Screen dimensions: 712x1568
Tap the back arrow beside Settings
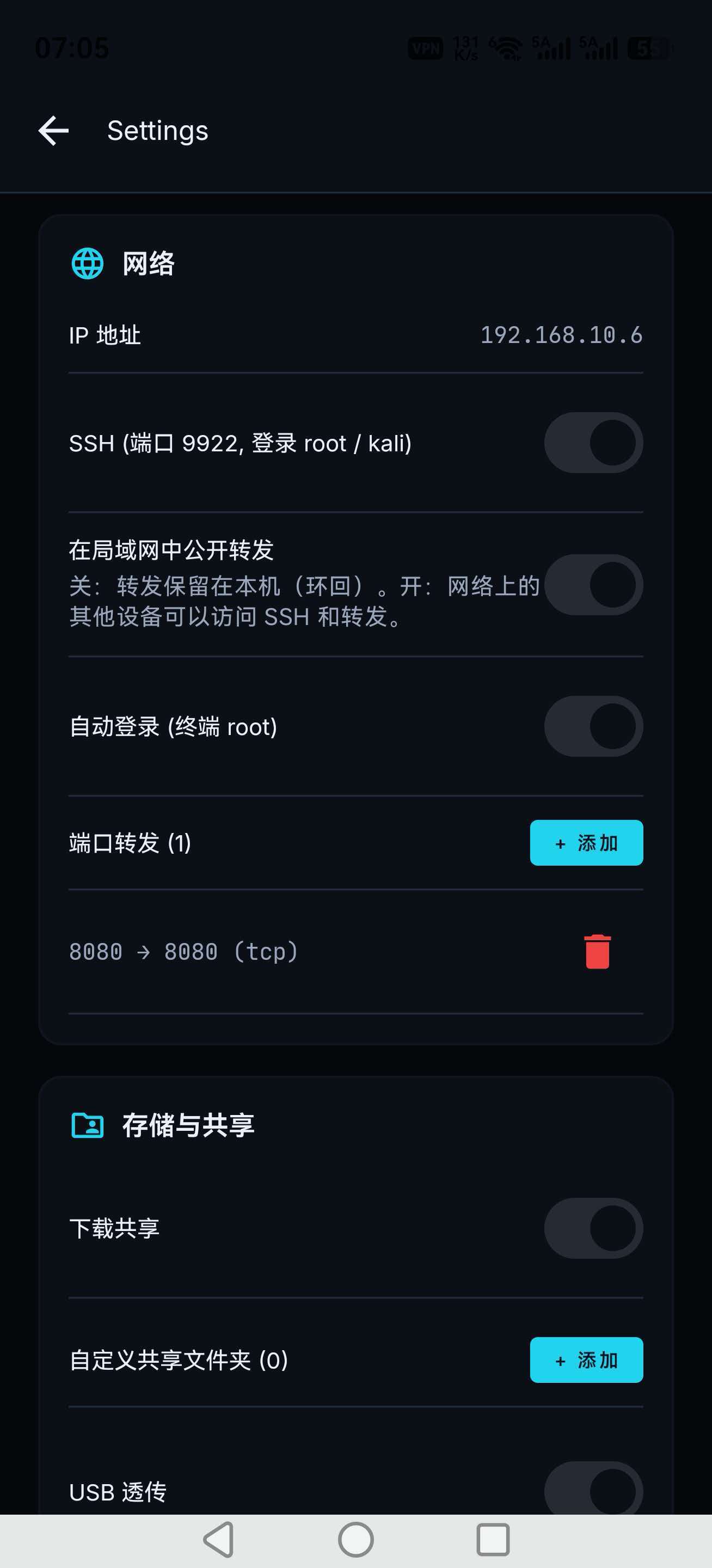pos(53,131)
